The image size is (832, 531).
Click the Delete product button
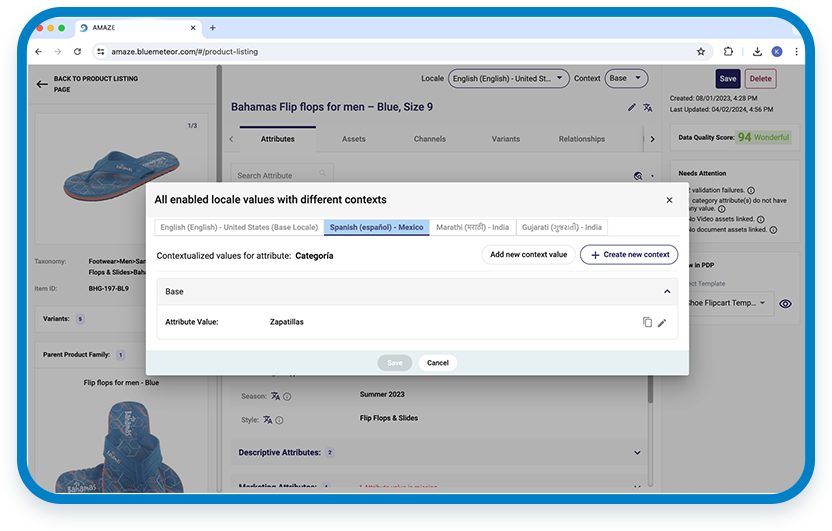tap(760, 79)
